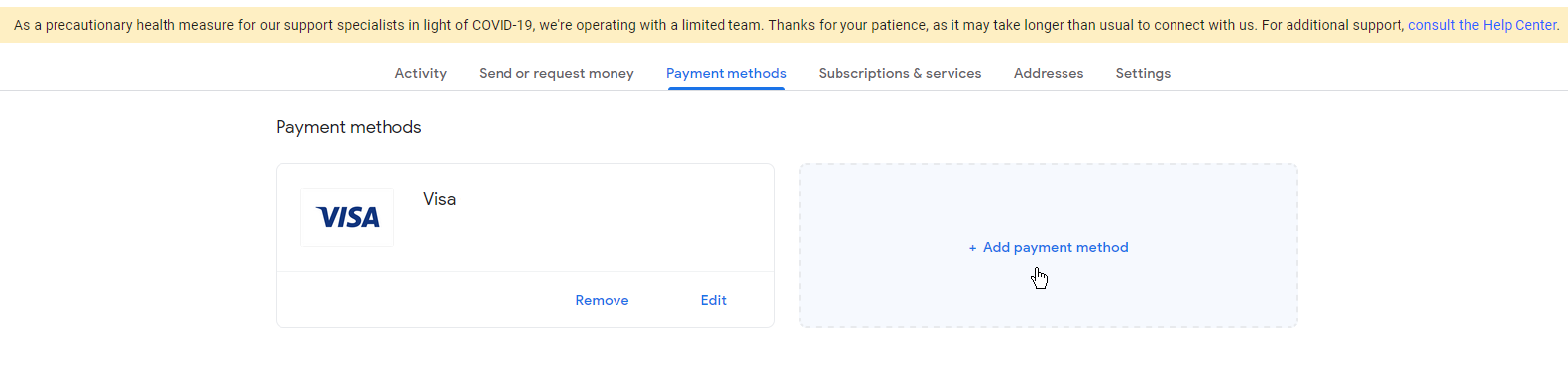Follow the consult the Help Center link
The image size is (1568, 384).
pyautogui.click(x=1483, y=25)
